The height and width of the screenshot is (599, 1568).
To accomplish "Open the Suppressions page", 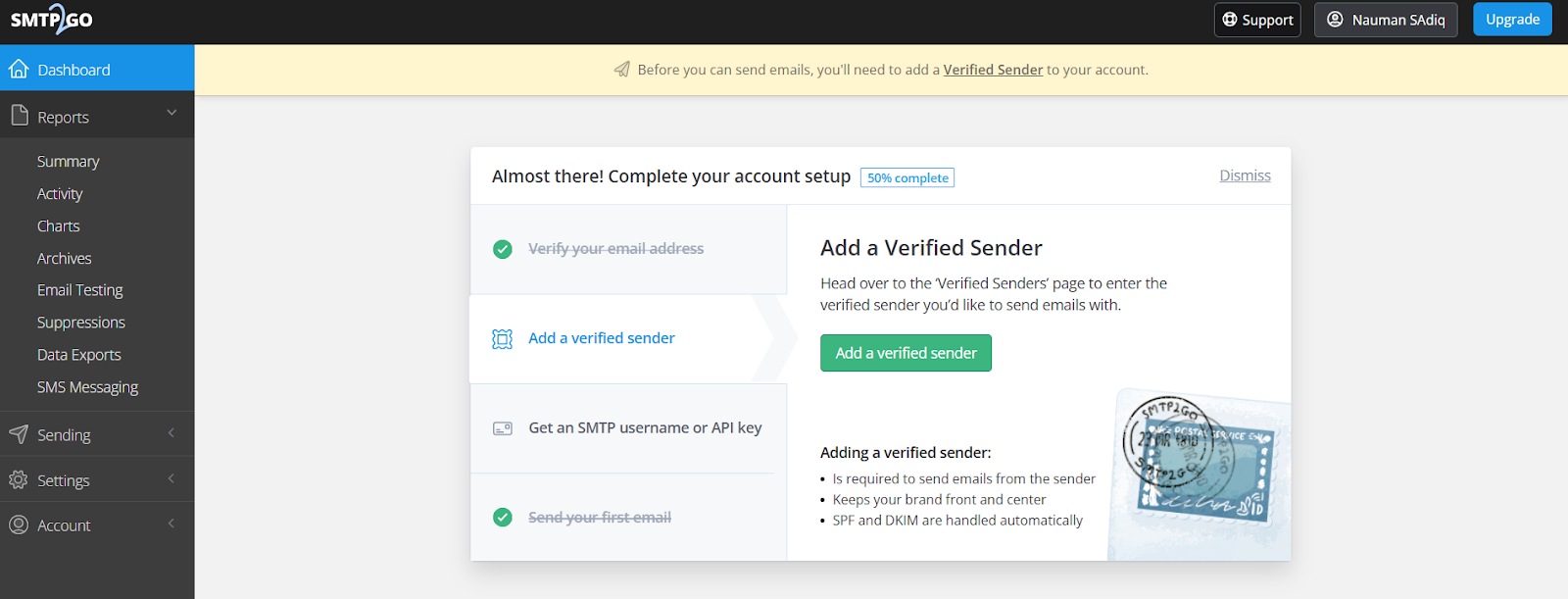I will [x=80, y=322].
